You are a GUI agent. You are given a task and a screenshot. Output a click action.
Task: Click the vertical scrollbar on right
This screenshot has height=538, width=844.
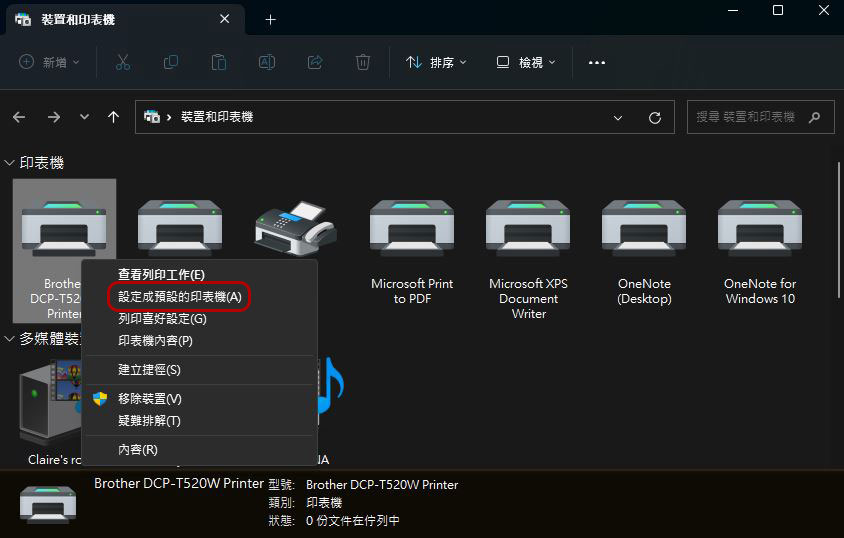click(839, 230)
